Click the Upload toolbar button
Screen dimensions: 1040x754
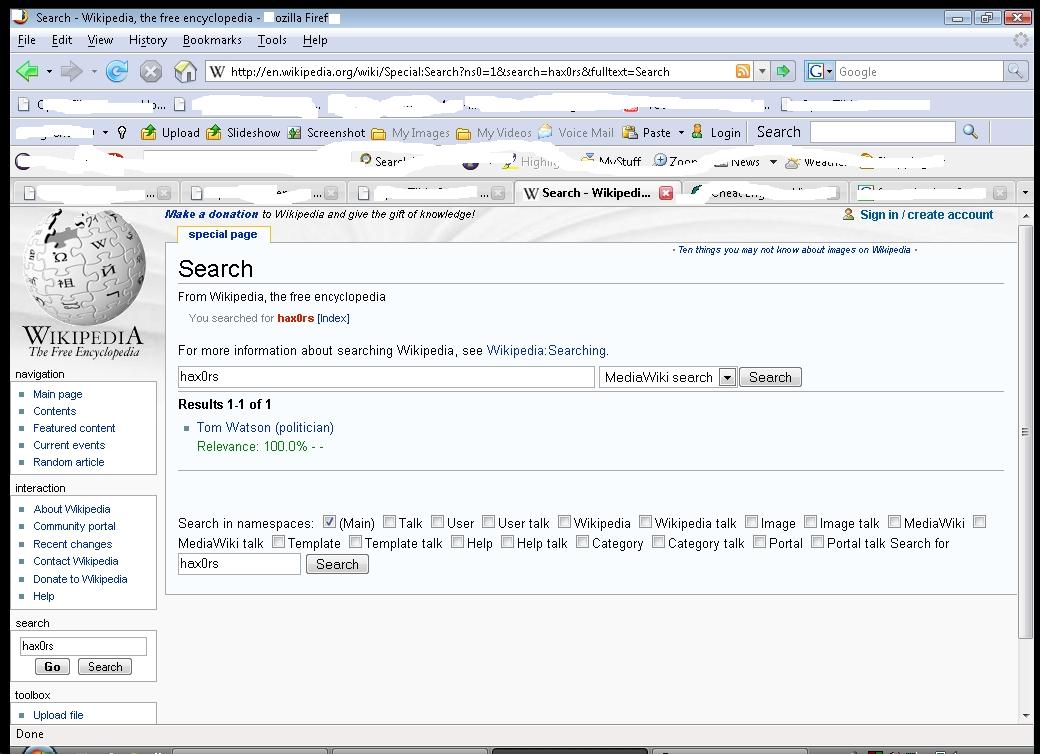(170, 133)
